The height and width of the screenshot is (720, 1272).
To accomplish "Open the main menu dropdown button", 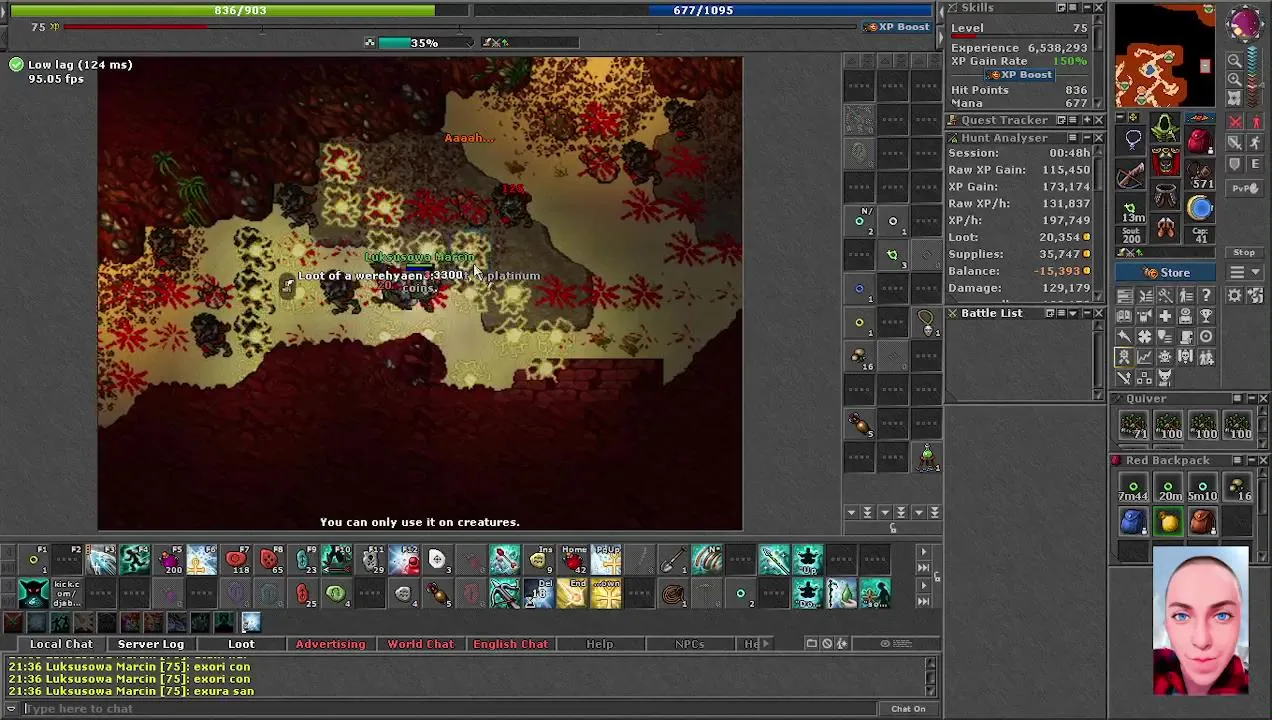I will click(1244, 272).
